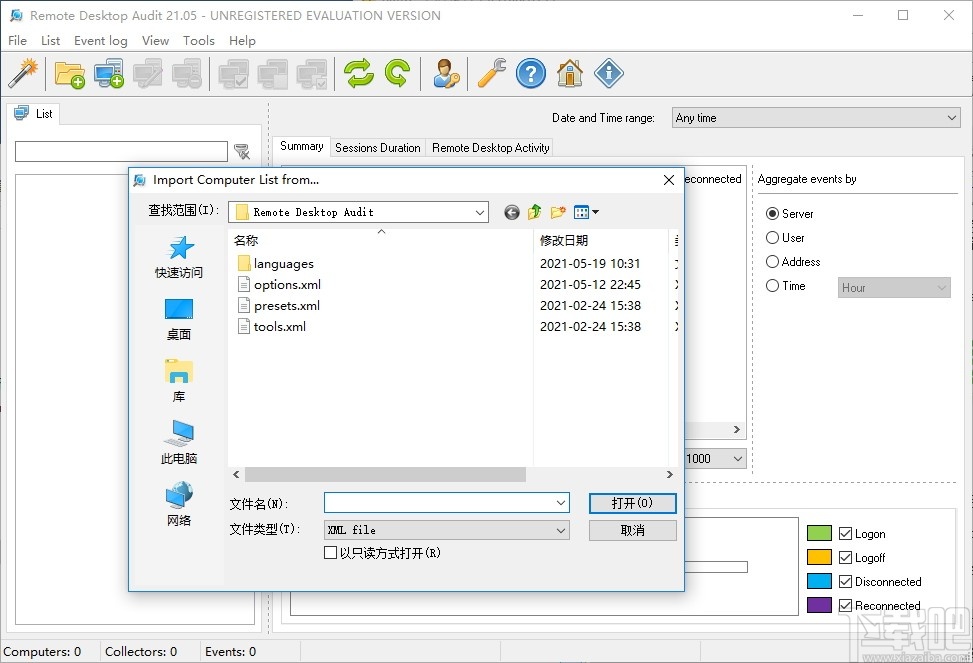The height and width of the screenshot is (663, 973).
Task: Click the green refresh arrows toolbar icon
Action: 358,72
